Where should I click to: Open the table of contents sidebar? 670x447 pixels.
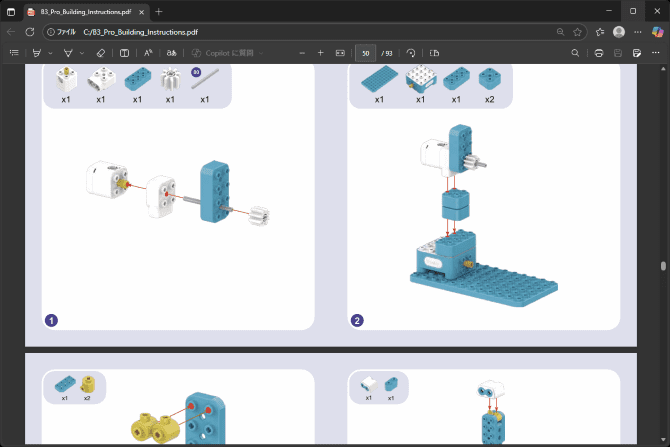point(13,52)
